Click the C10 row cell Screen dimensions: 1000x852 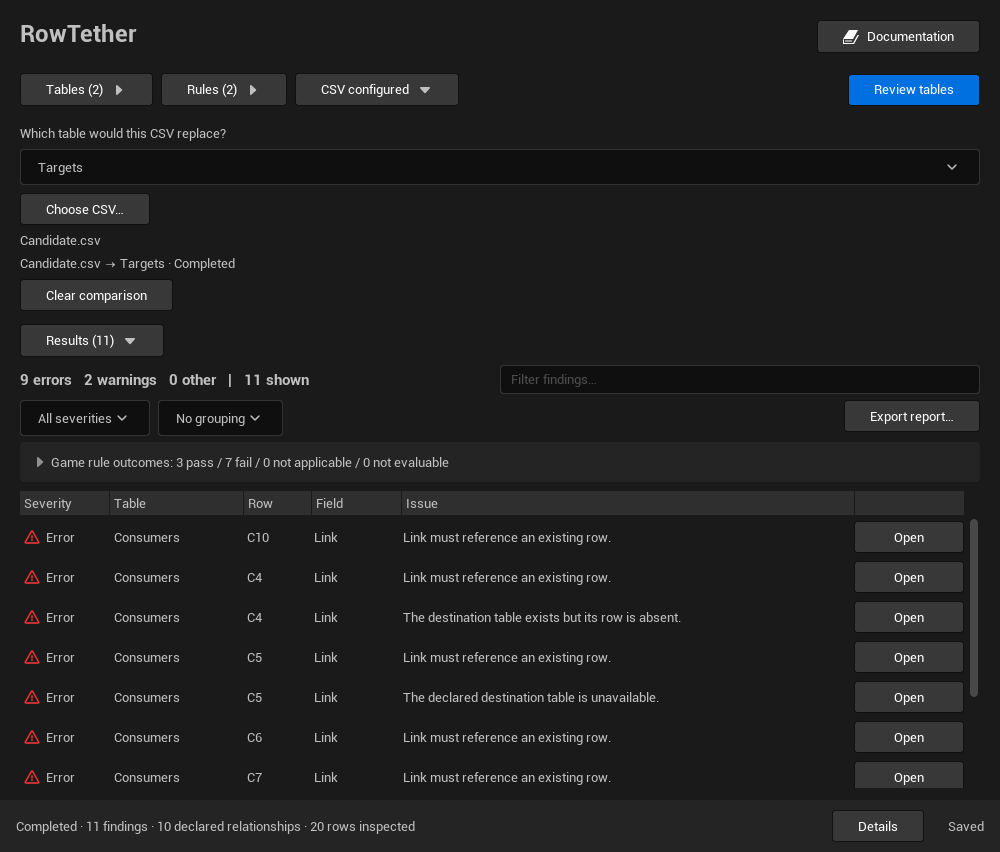[258, 538]
